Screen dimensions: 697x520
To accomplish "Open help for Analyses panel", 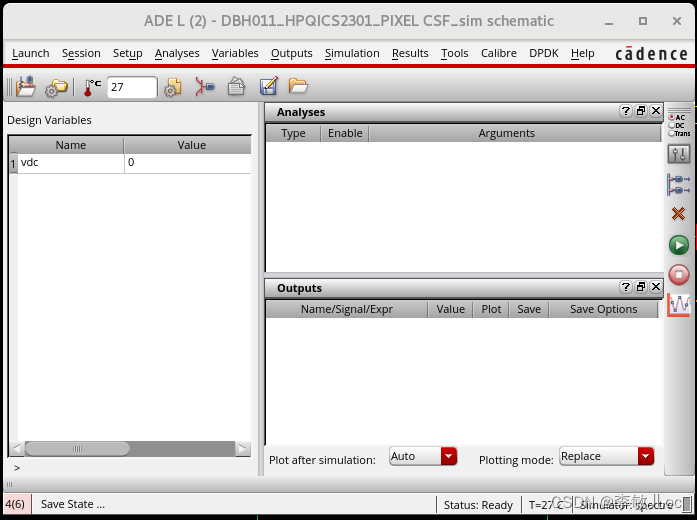I will tap(625, 111).
